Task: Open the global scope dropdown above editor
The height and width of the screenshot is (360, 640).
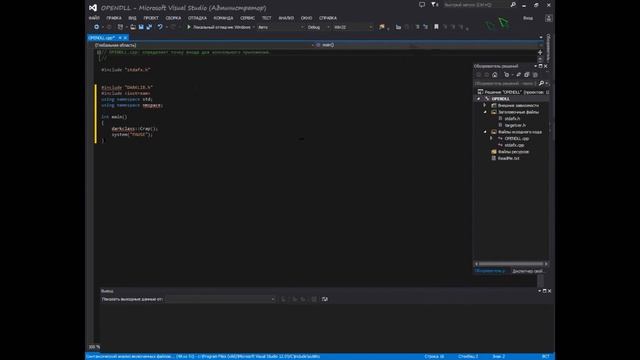Action: pos(204,45)
